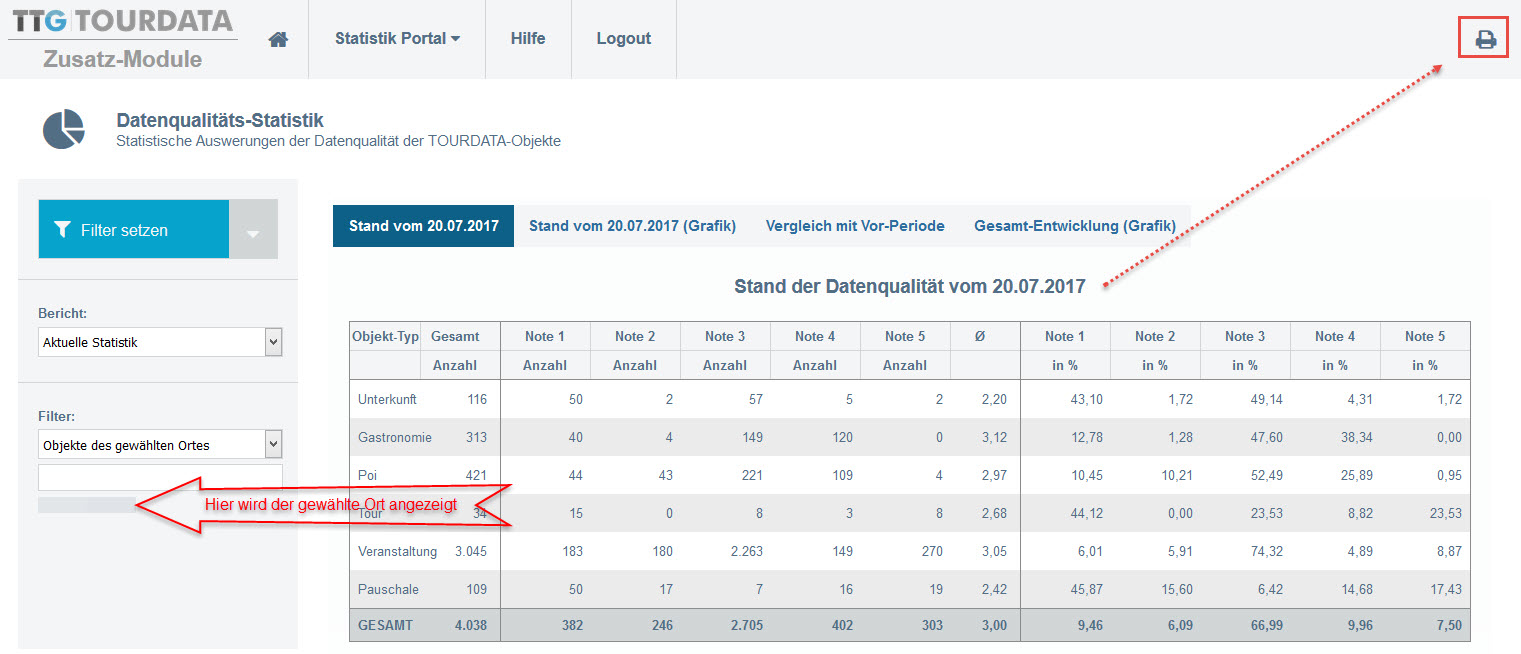Image resolution: width=1521 pixels, height=654 pixels.
Task: Click GESAMT total value 4.038
Action: [471, 626]
